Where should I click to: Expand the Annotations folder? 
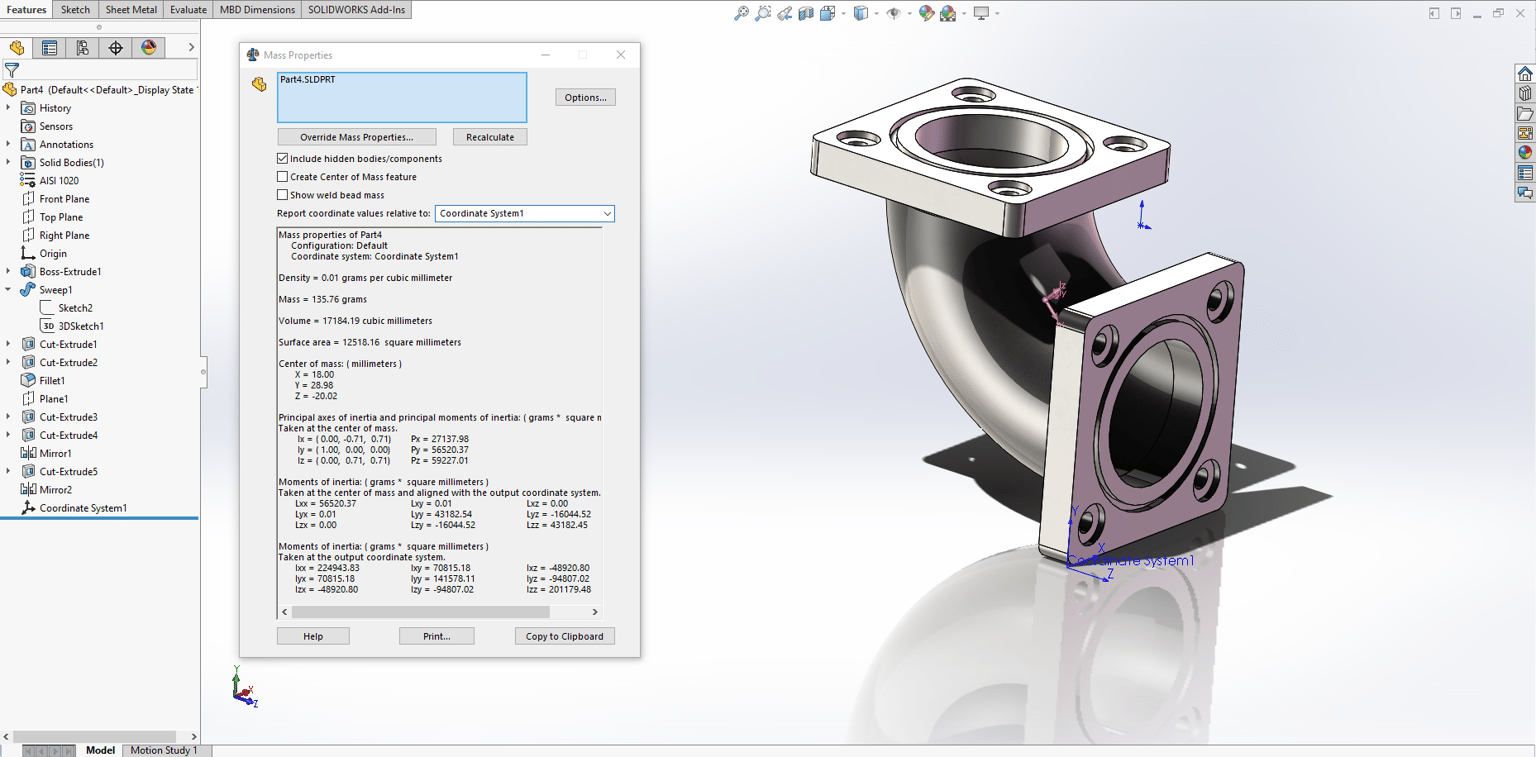8,144
